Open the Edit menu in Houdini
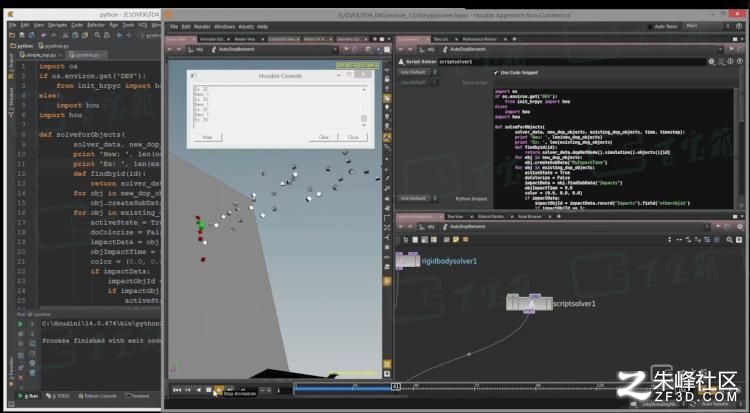This screenshot has width=750, height=413. tap(186, 27)
